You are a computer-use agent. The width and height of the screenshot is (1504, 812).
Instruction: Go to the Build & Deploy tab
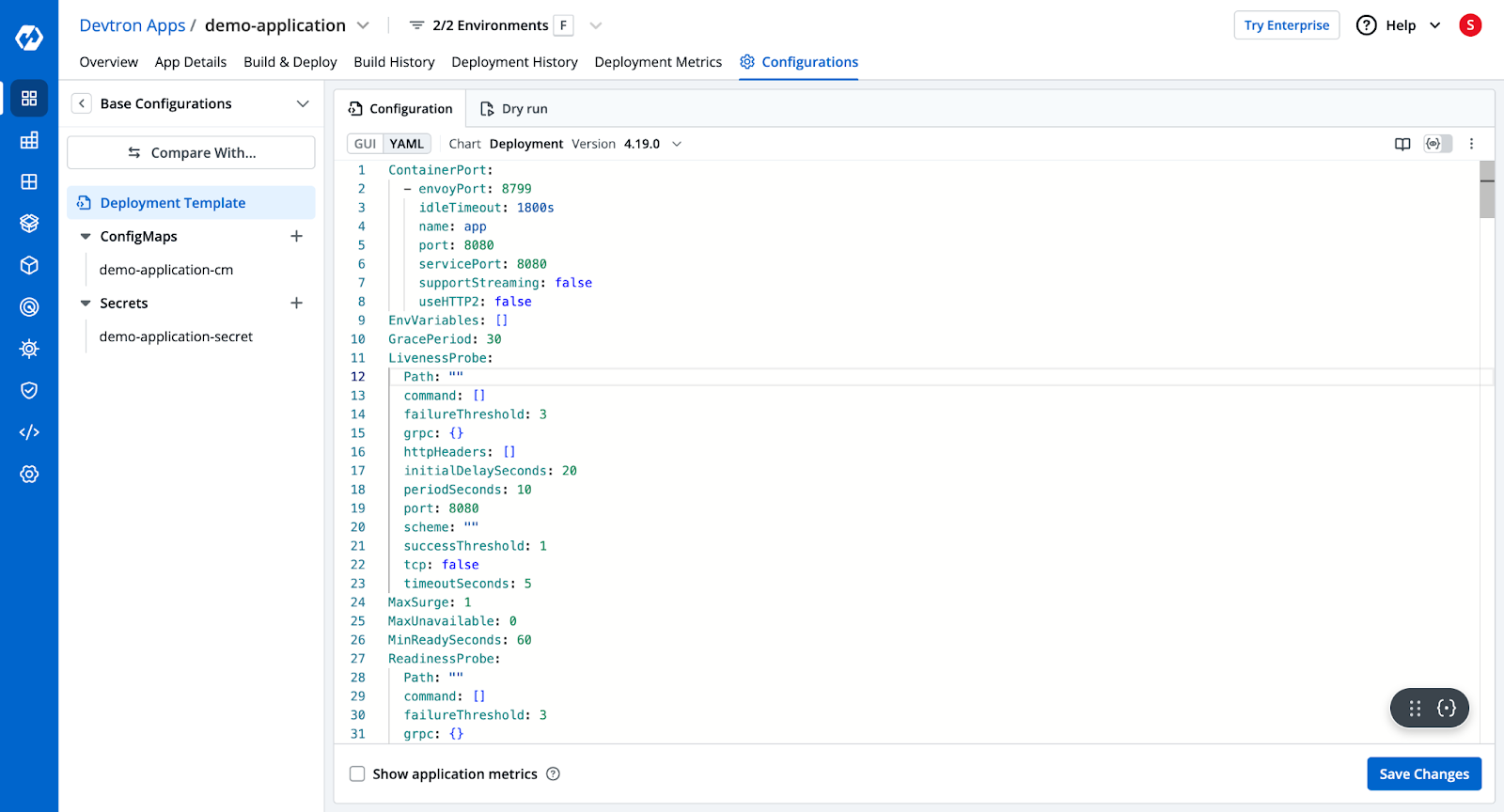(290, 62)
